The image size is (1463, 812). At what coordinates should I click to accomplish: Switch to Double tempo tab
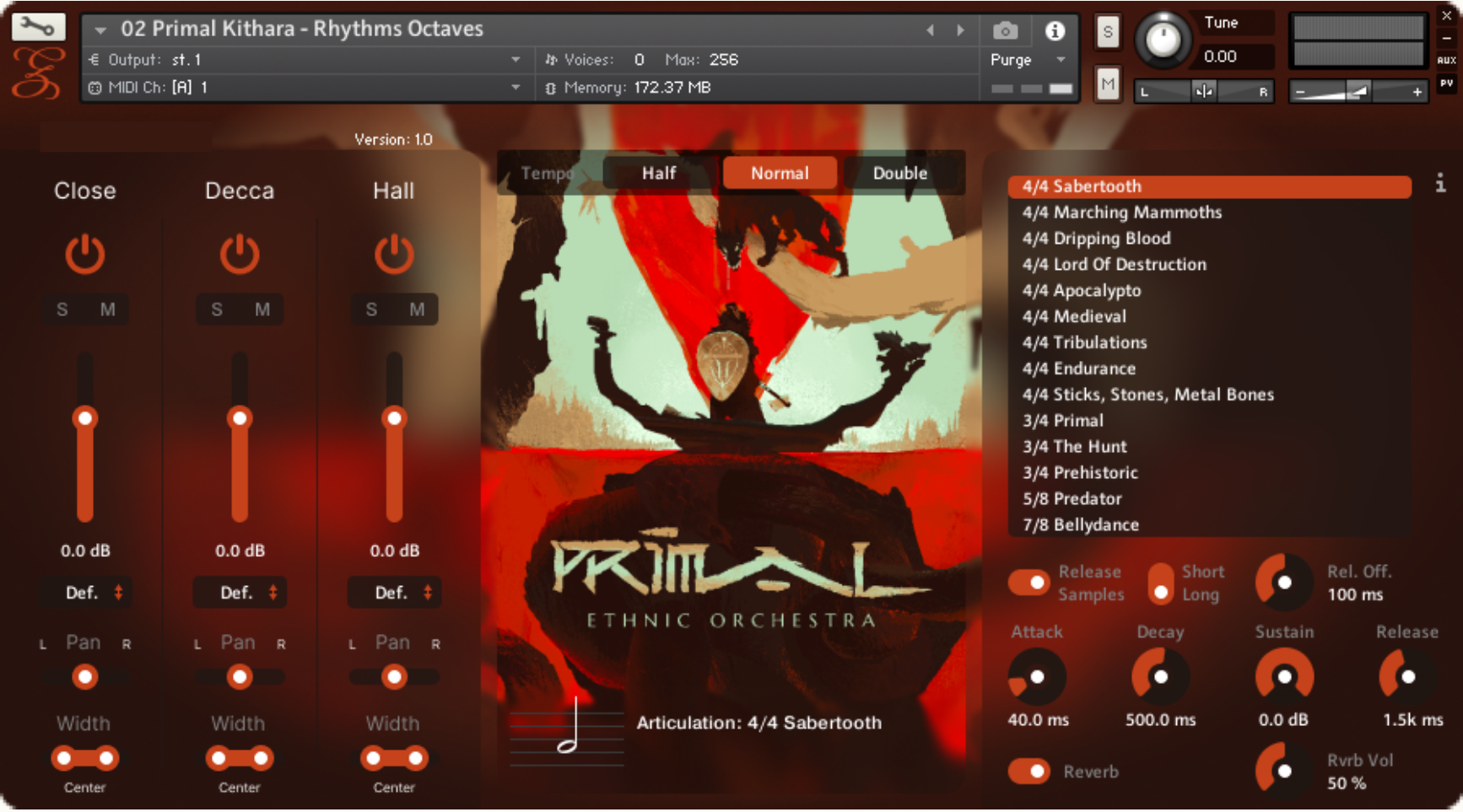click(x=899, y=174)
